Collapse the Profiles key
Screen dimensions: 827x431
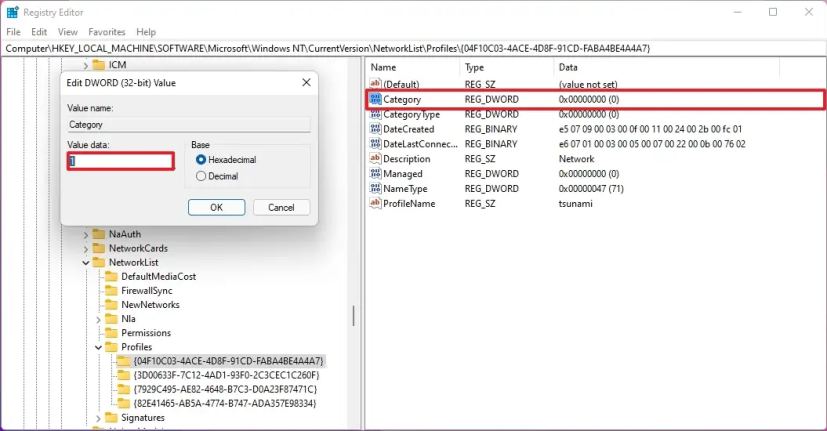point(98,347)
